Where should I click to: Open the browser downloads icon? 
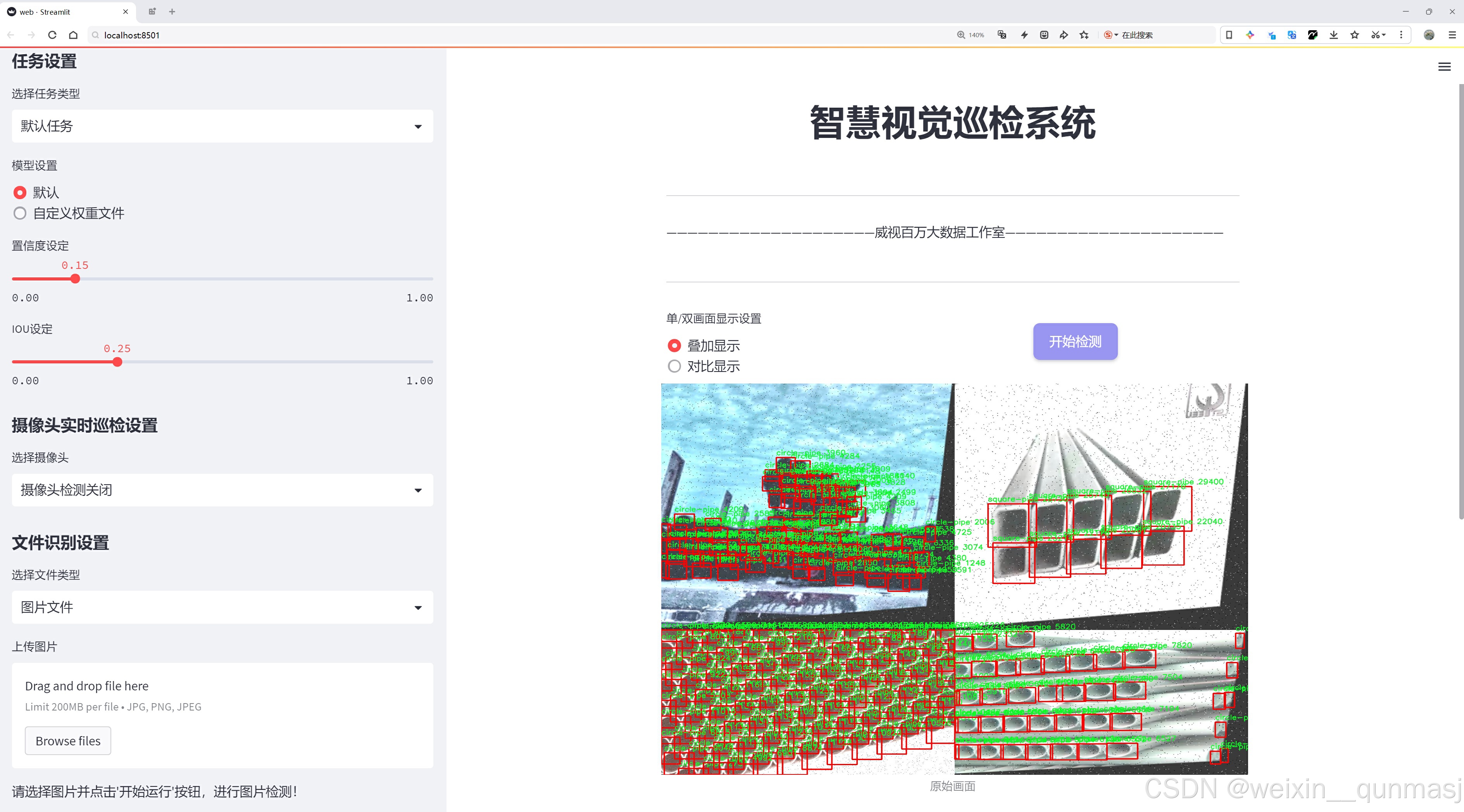coord(1334,35)
